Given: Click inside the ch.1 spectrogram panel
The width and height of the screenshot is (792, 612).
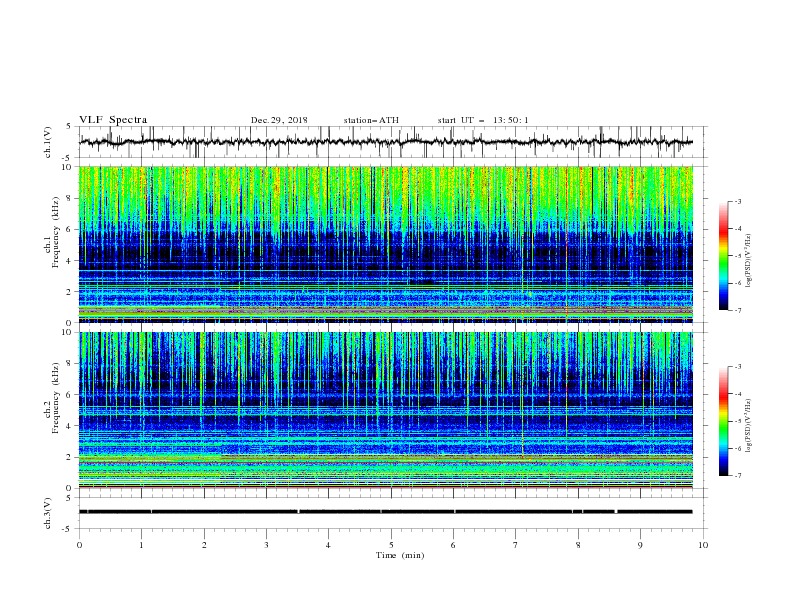Looking at the screenshot, I should point(386,244).
